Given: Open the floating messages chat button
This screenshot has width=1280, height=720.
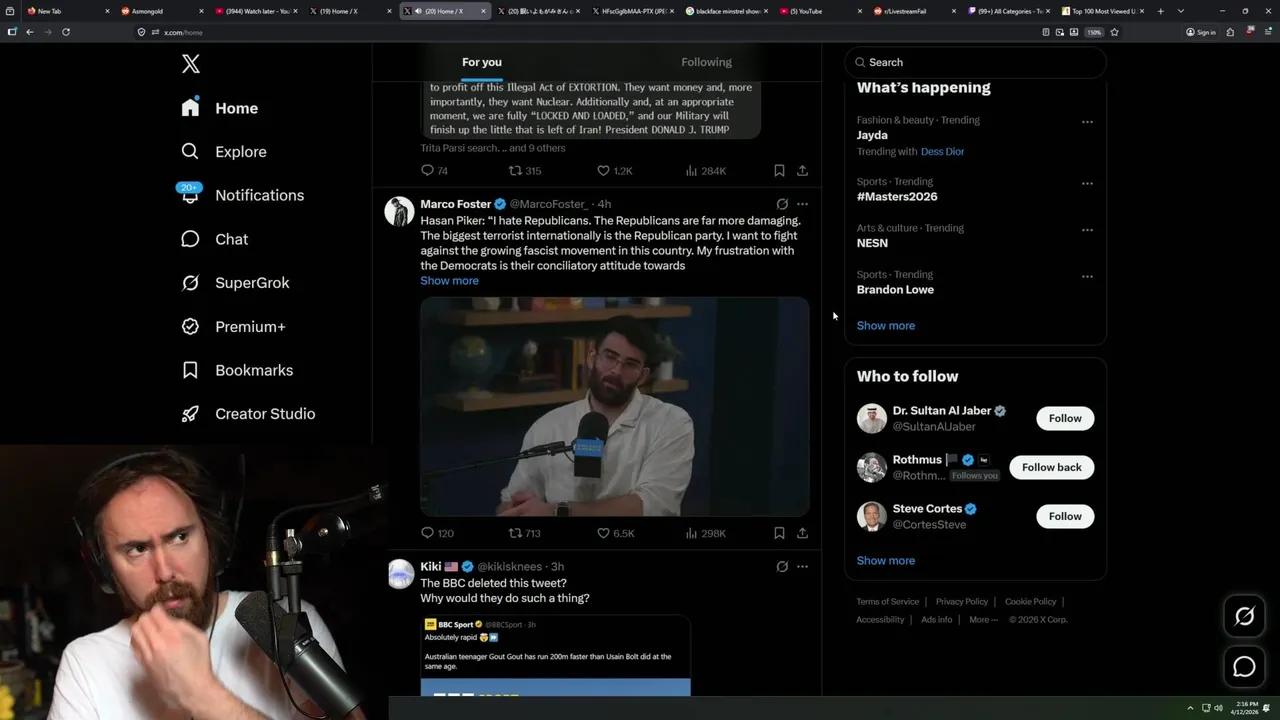Looking at the screenshot, I should (x=1244, y=667).
